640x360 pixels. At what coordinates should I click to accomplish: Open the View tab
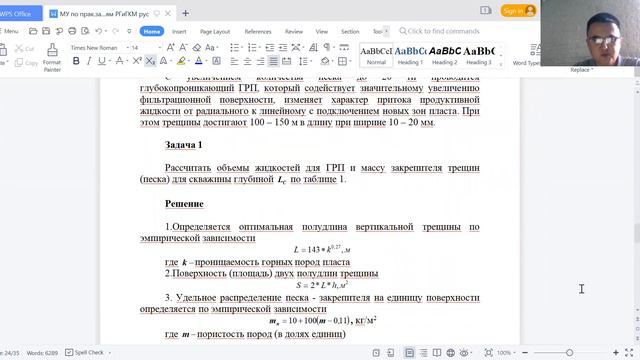point(322,31)
